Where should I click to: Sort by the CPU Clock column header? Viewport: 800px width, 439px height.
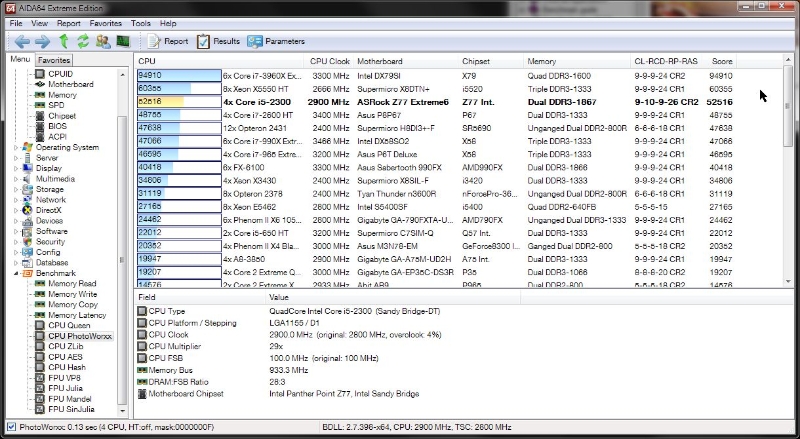(330, 61)
